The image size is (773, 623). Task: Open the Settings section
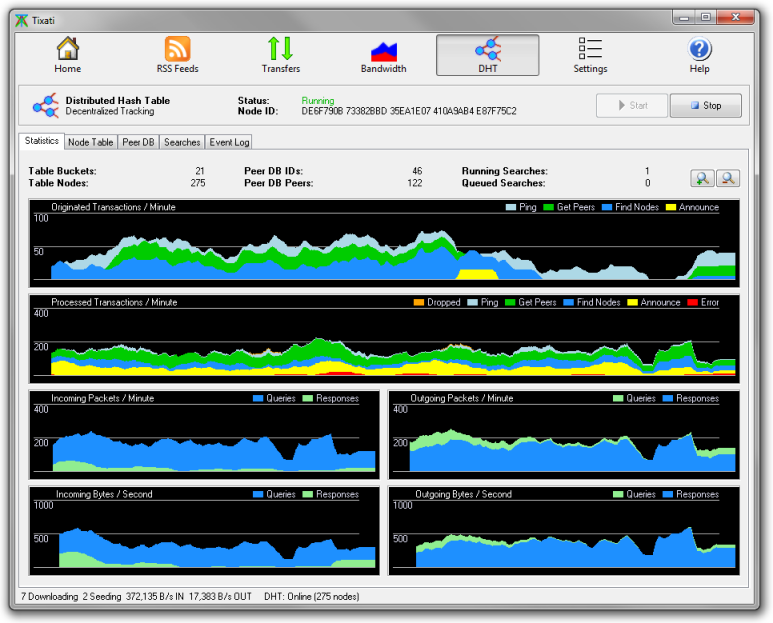pyautogui.click(x=590, y=55)
